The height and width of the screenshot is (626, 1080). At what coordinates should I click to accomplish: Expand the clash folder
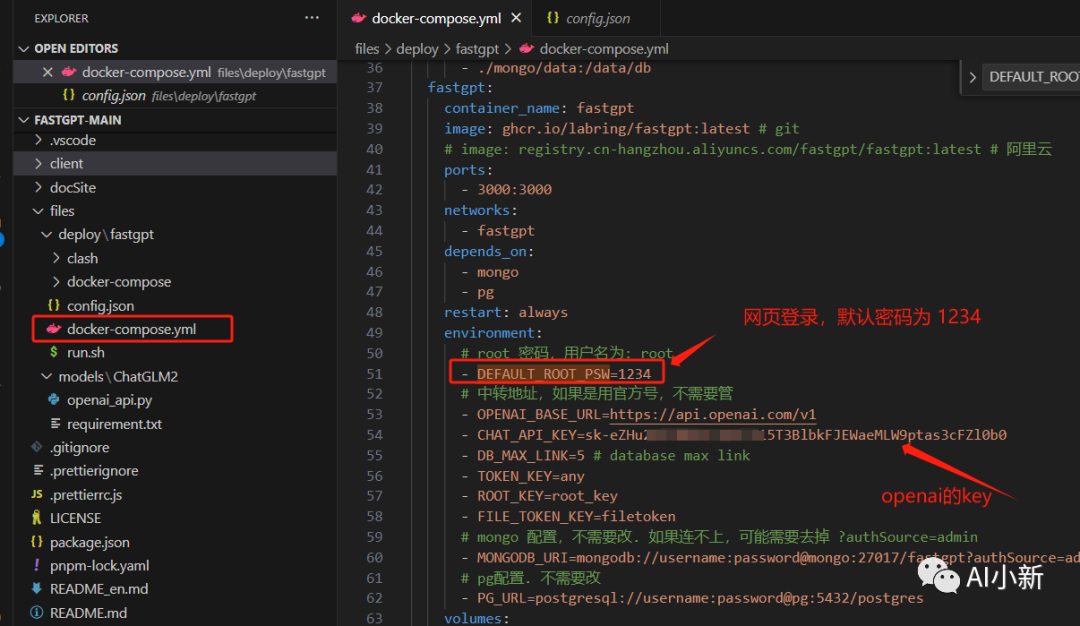(56, 258)
